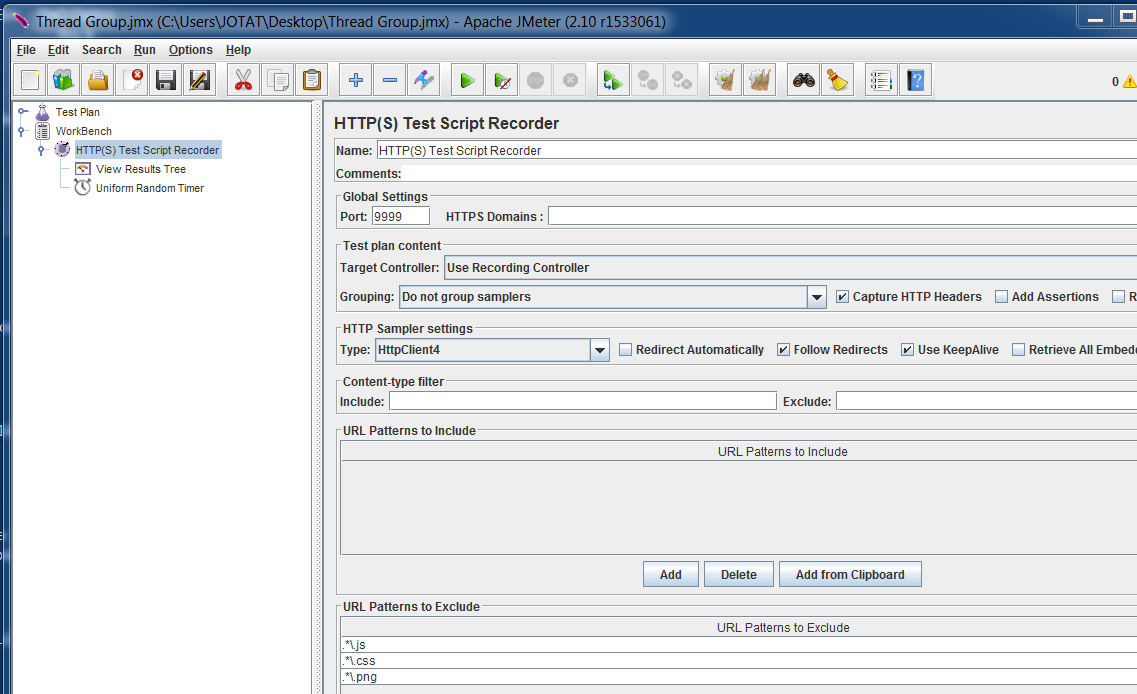This screenshot has height=694, width=1137.
Task: Uncheck Capture HTTP Headers
Action: (x=842, y=296)
